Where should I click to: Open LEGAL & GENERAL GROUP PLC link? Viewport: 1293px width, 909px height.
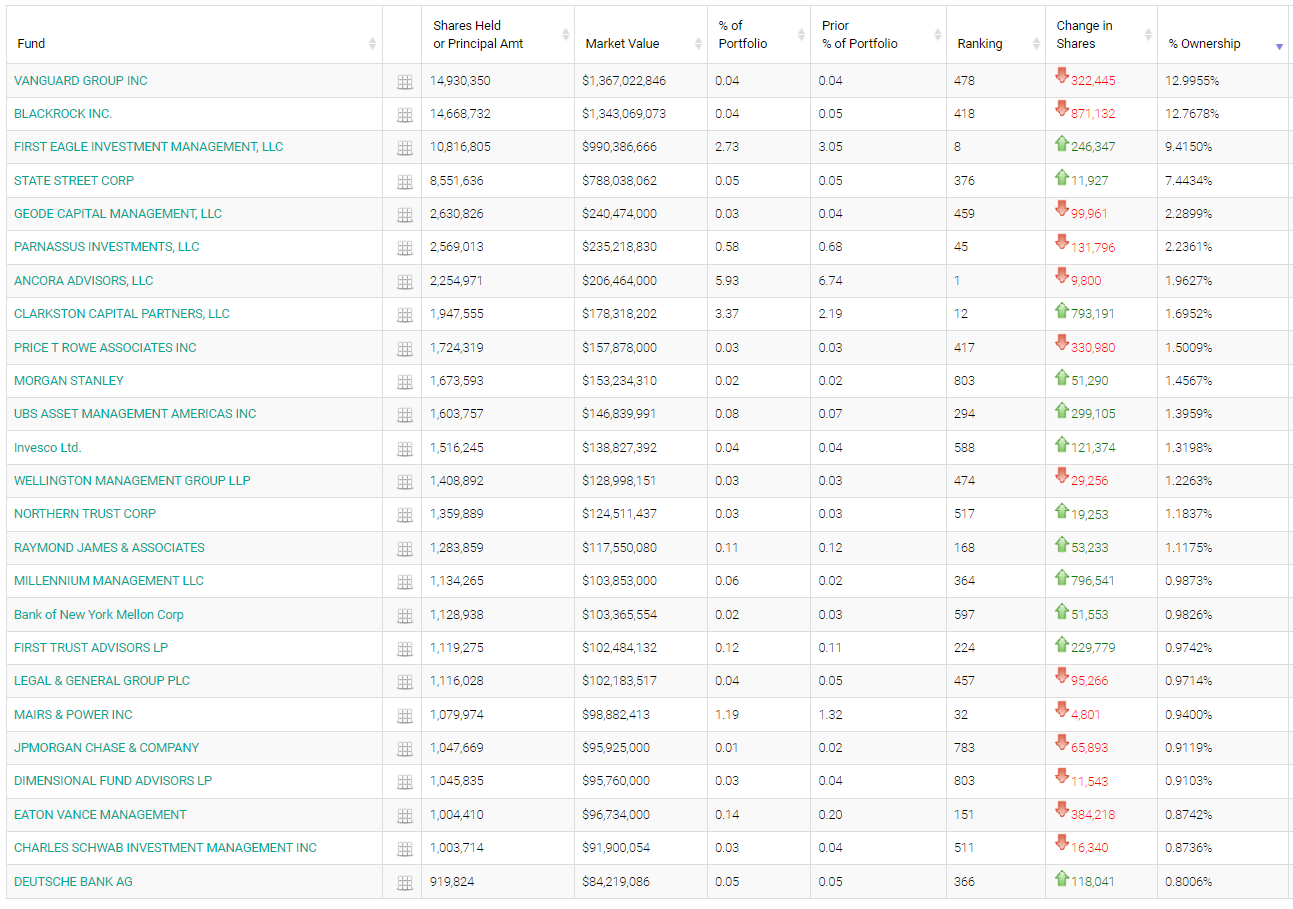pyautogui.click(x=102, y=681)
